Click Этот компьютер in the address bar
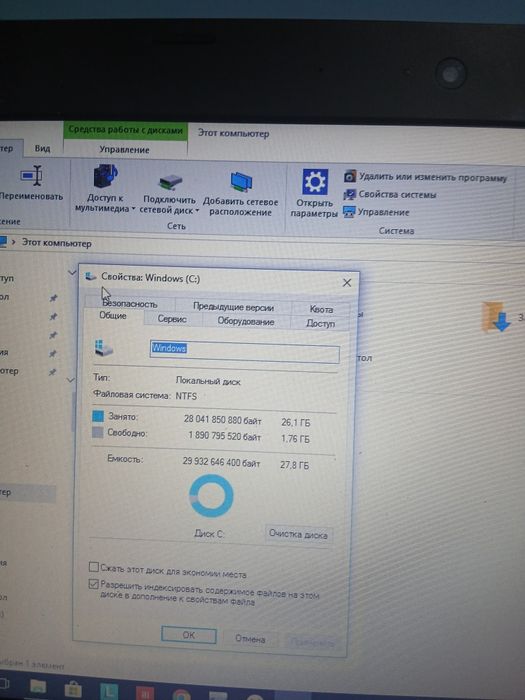 (57, 244)
